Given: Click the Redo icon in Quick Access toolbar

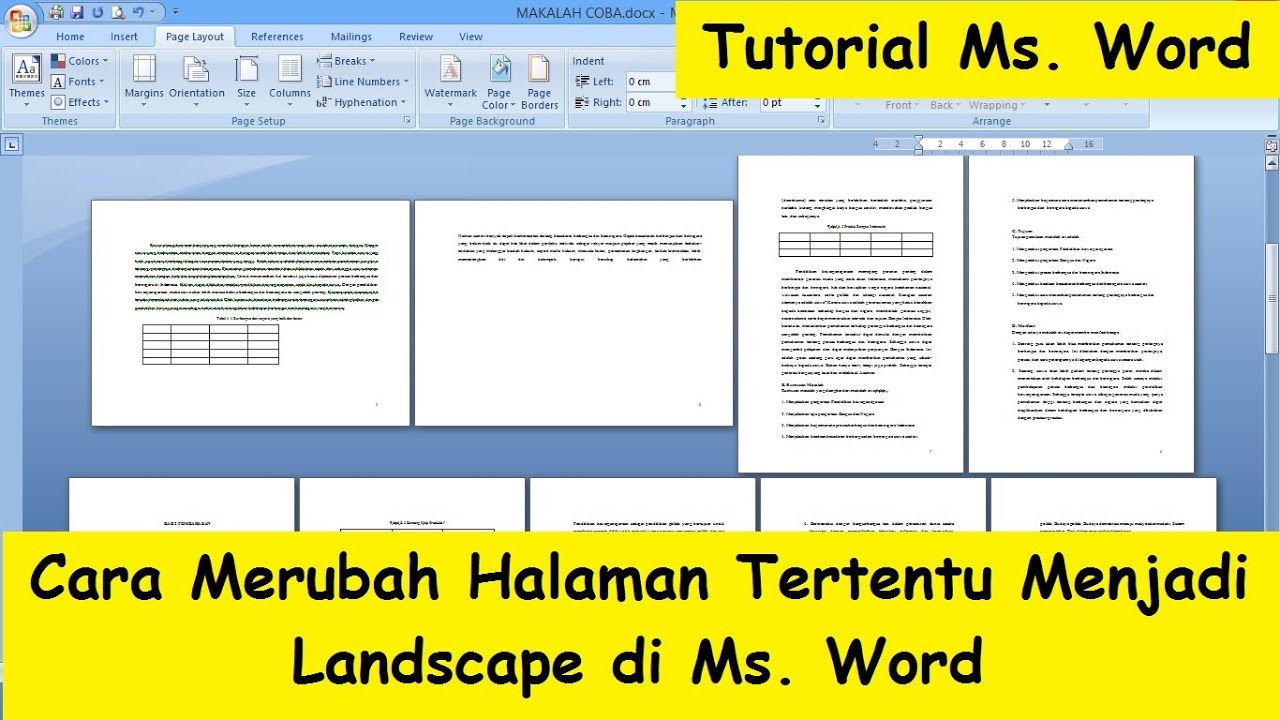Looking at the screenshot, I should 97,12.
